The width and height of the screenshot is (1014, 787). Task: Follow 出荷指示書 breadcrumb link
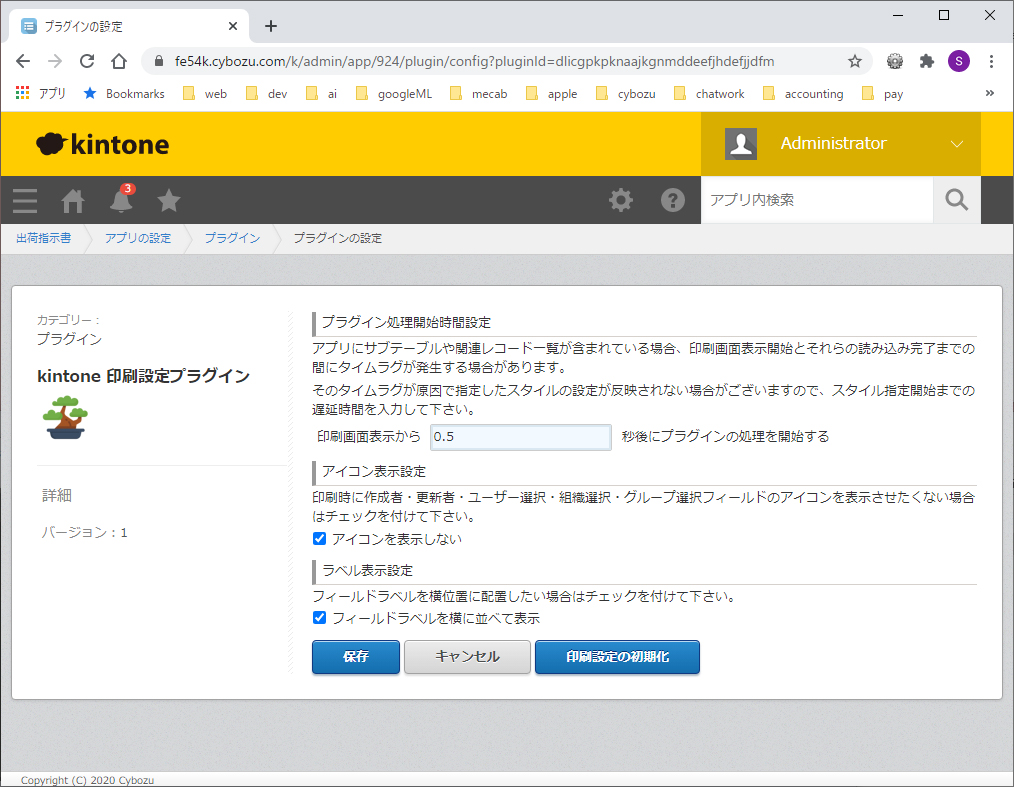point(43,238)
